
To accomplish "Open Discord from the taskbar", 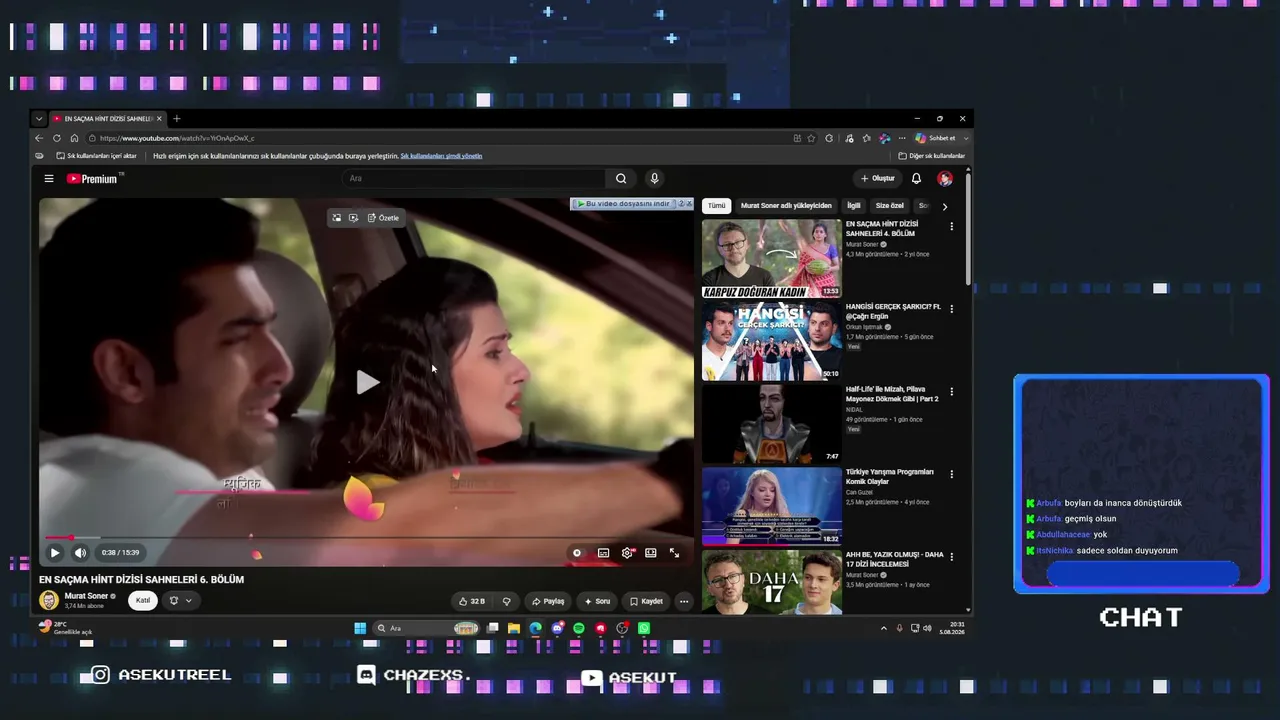I will coord(557,628).
